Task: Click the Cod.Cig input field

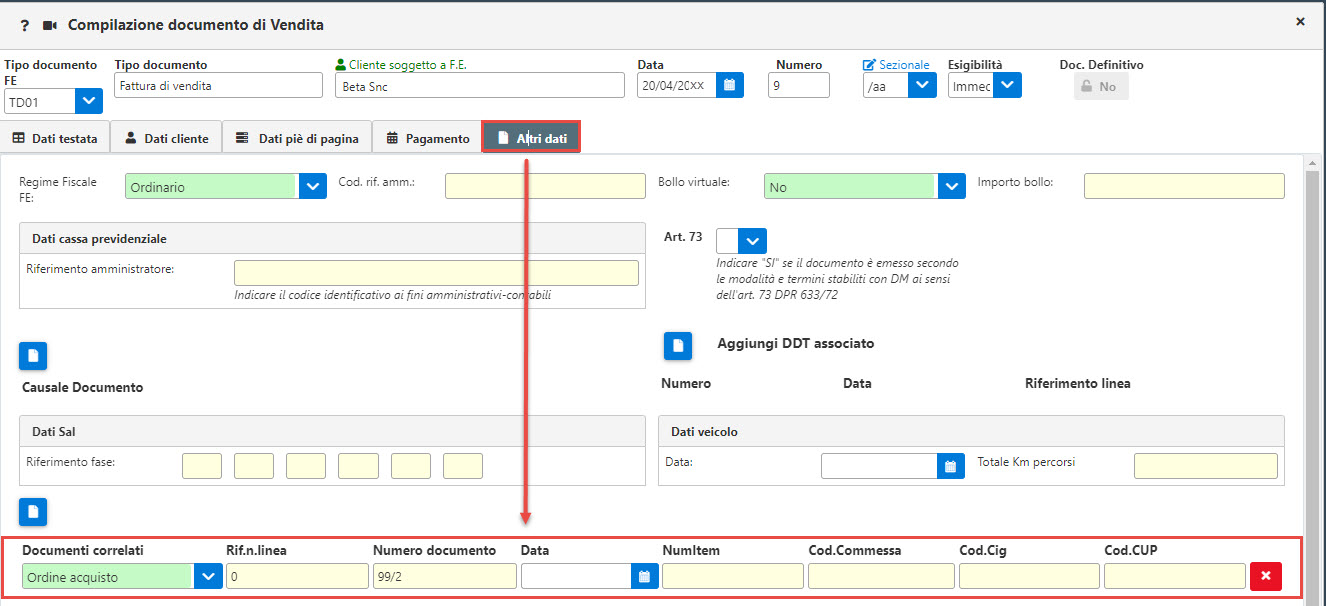Action: [1029, 576]
